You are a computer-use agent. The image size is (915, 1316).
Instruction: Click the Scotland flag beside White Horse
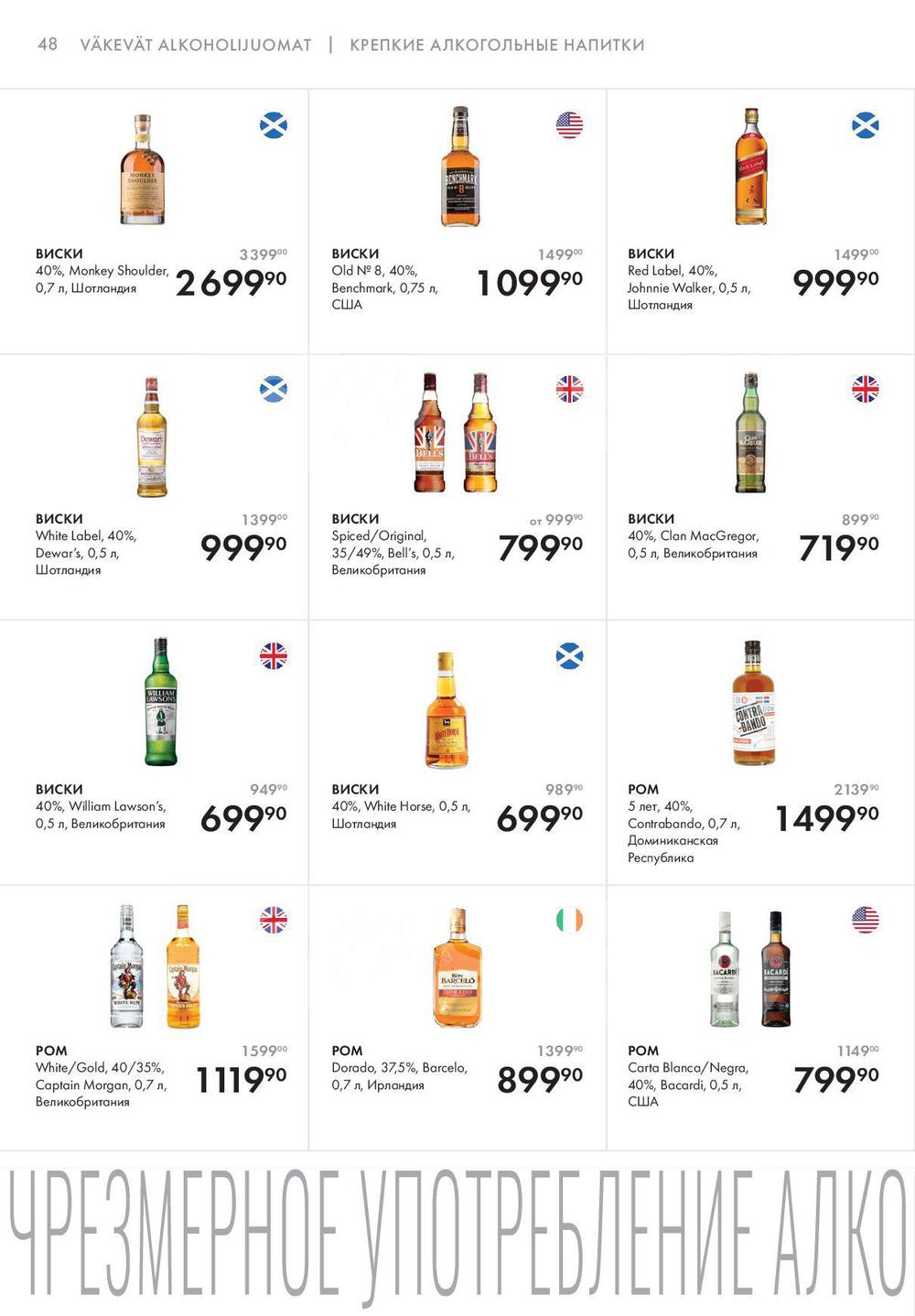pyautogui.click(x=569, y=655)
